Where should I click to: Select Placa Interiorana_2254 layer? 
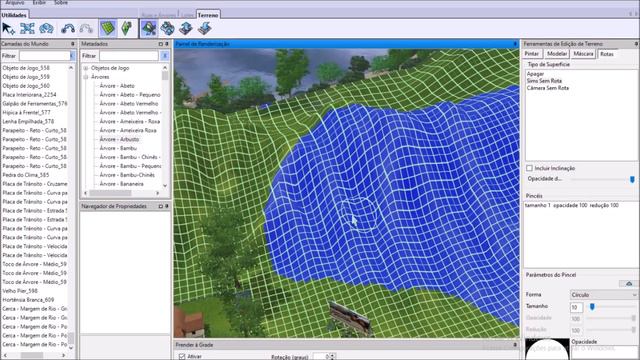(x=29, y=95)
